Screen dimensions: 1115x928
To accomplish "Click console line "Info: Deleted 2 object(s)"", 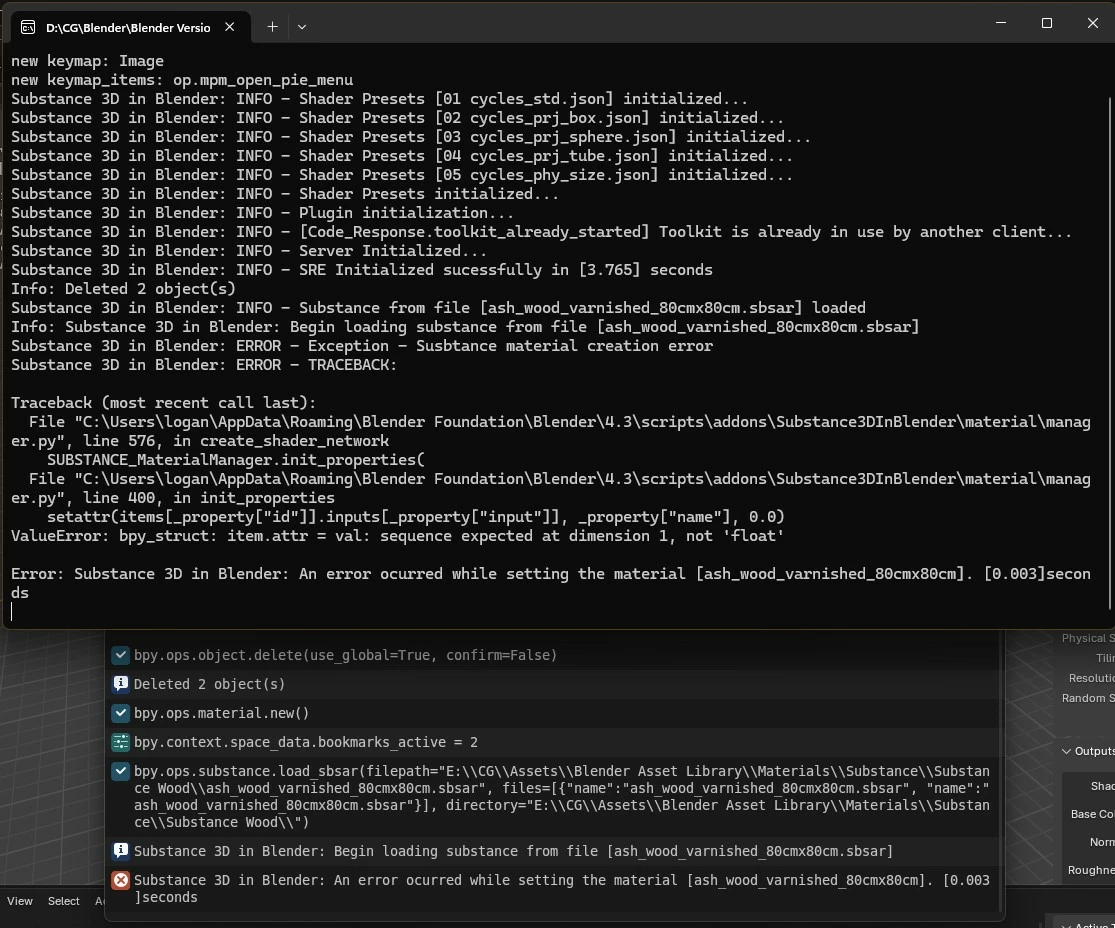I will [123, 289].
